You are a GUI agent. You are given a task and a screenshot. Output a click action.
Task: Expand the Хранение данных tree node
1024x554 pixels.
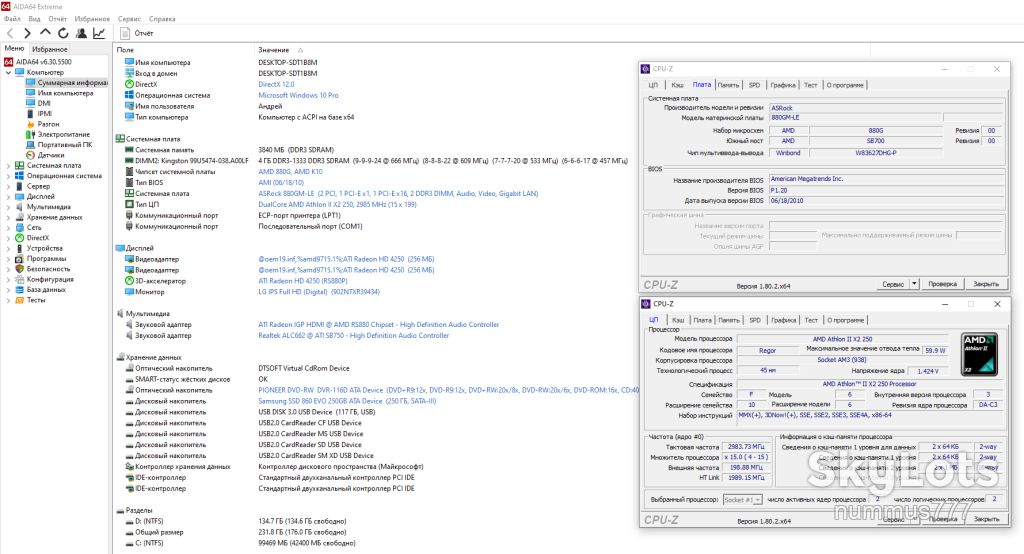(8, 218)
